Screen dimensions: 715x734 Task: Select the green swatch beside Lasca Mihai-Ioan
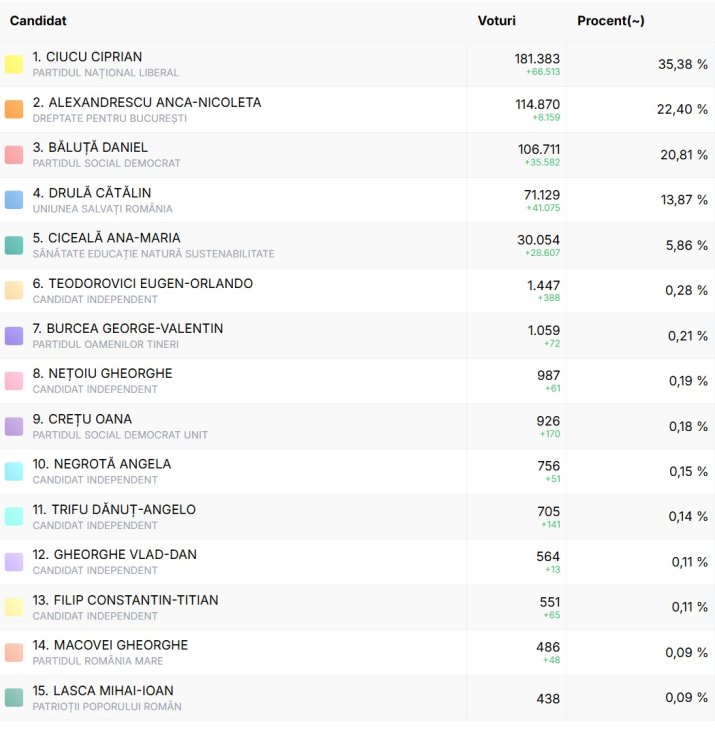coord(14,698)
